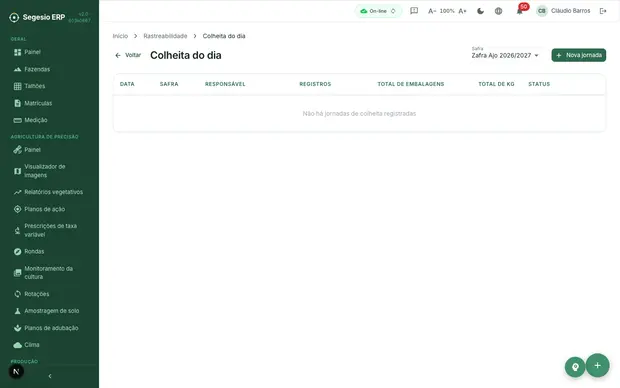Click the SAFRA column header
The width and height of the screenshot is (620, 388).
(x=169, y=84)
